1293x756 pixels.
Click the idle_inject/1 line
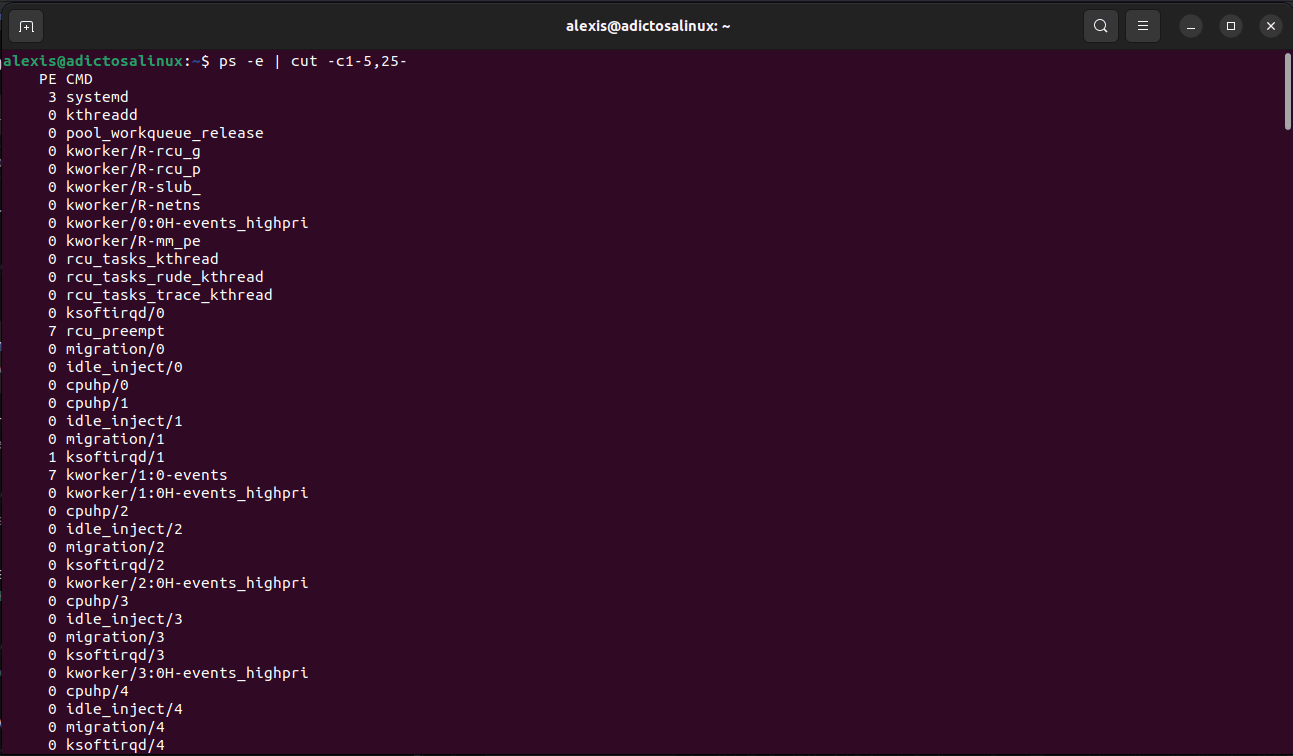[115, 421]
